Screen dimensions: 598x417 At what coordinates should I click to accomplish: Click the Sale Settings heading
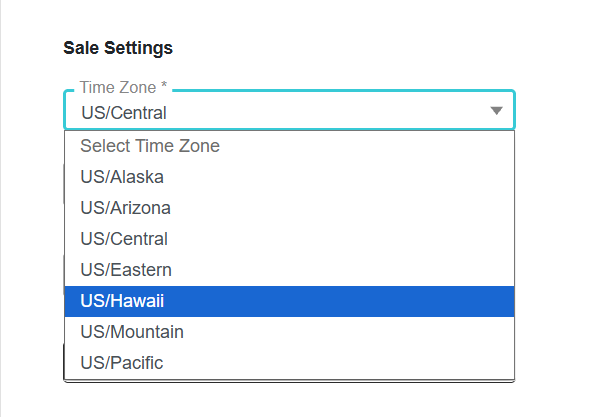click(118, 48)
